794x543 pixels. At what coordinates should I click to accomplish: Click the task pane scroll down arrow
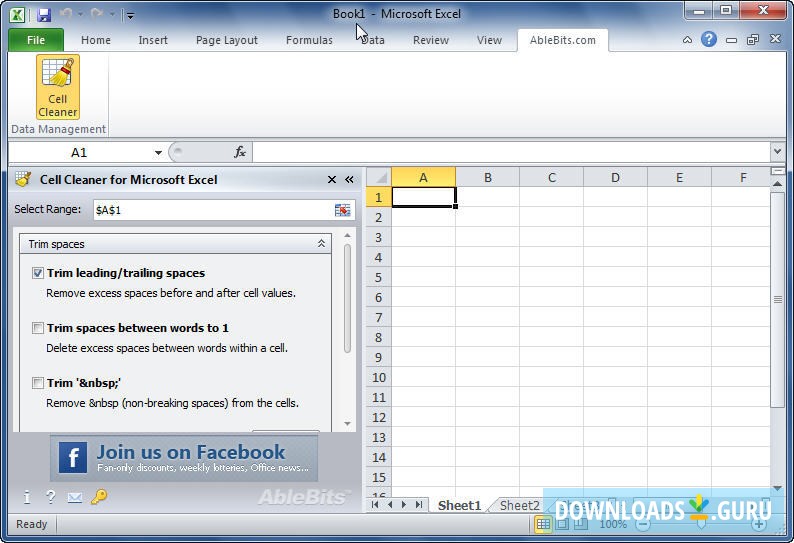347,423
